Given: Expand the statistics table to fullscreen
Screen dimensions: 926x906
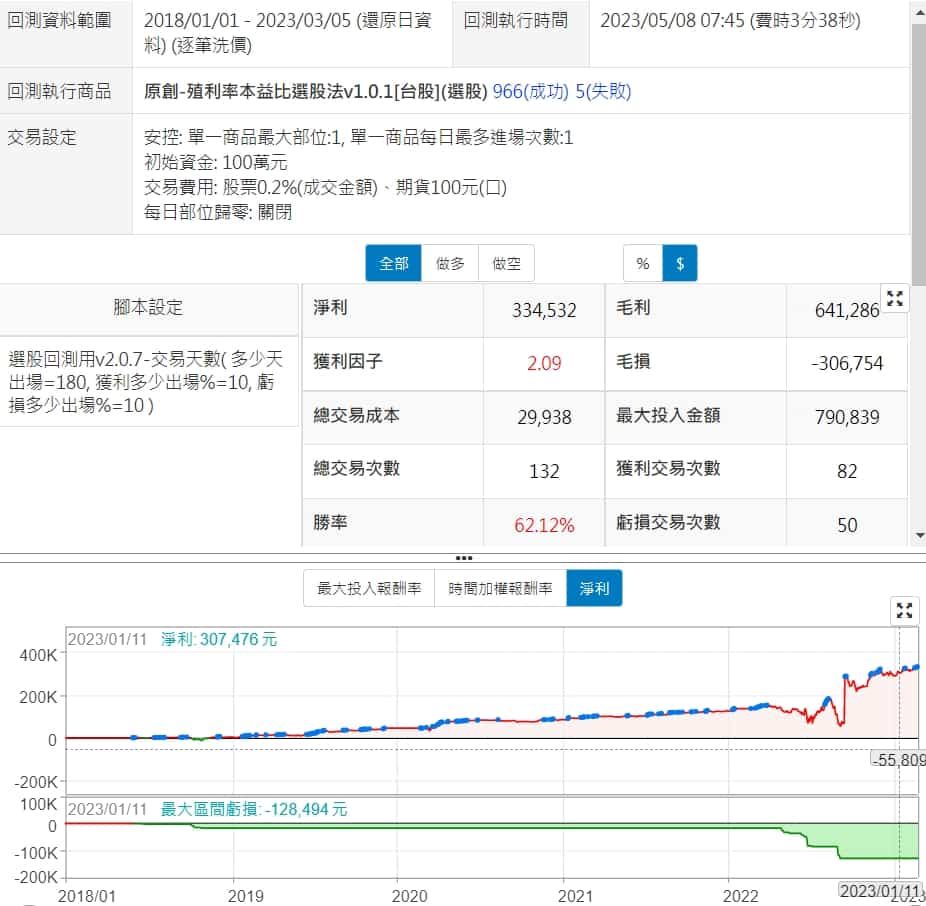Looking at the screenshot, I should pos(895,299).
